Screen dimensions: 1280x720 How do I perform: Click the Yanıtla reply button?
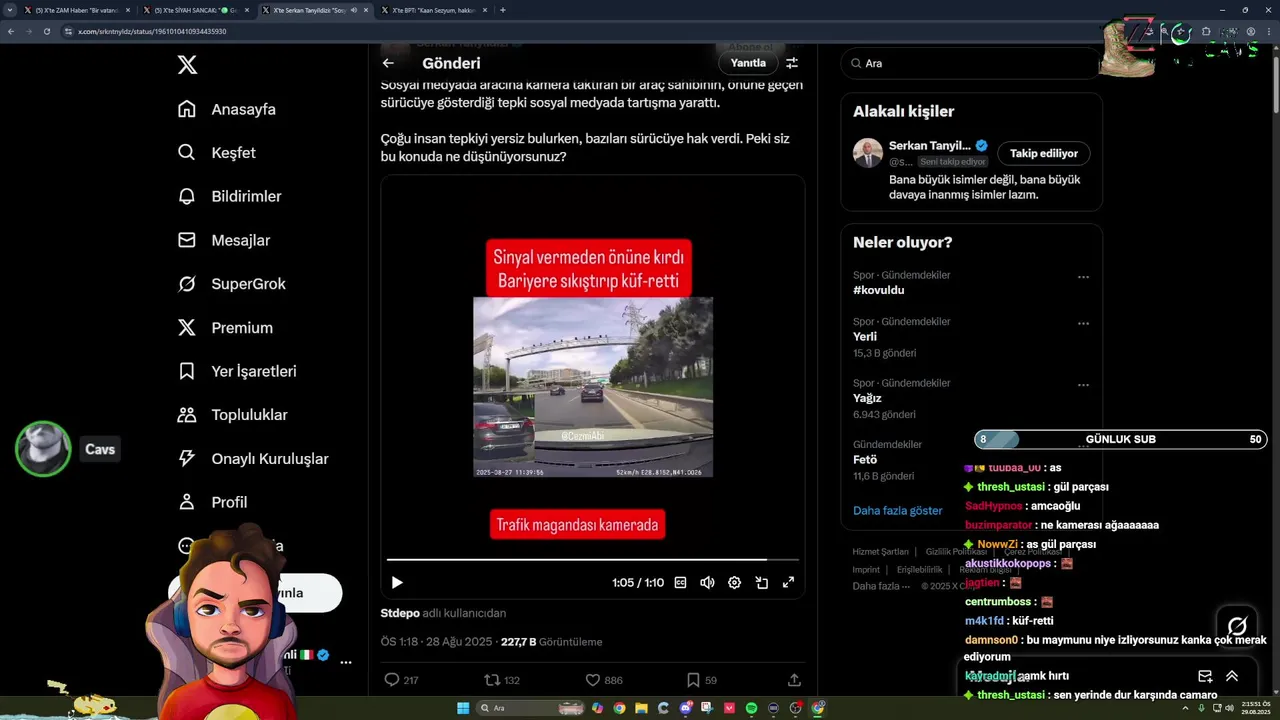(x=748, y=63)
